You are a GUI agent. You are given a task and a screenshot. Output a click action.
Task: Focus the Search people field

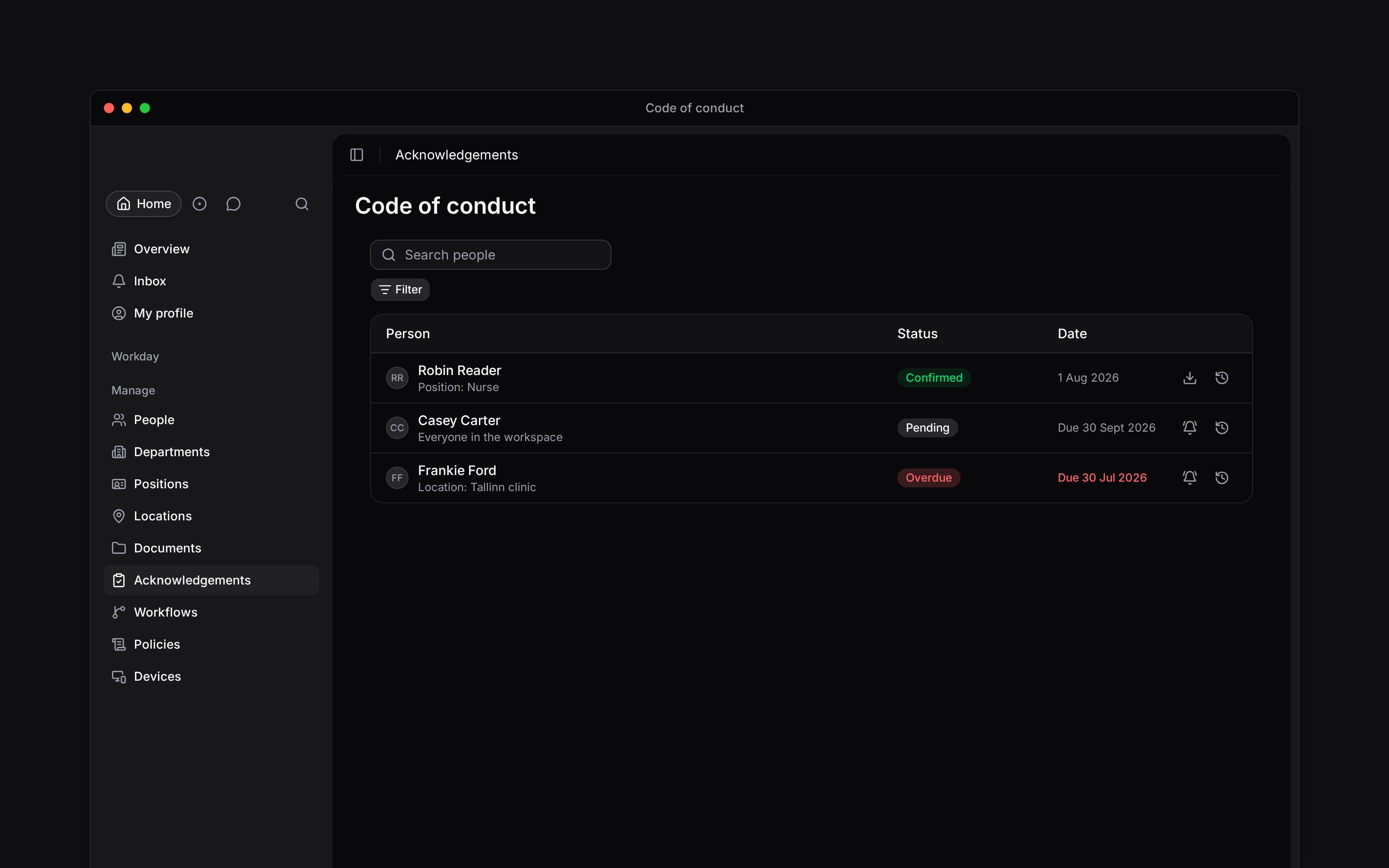point(491,255)
